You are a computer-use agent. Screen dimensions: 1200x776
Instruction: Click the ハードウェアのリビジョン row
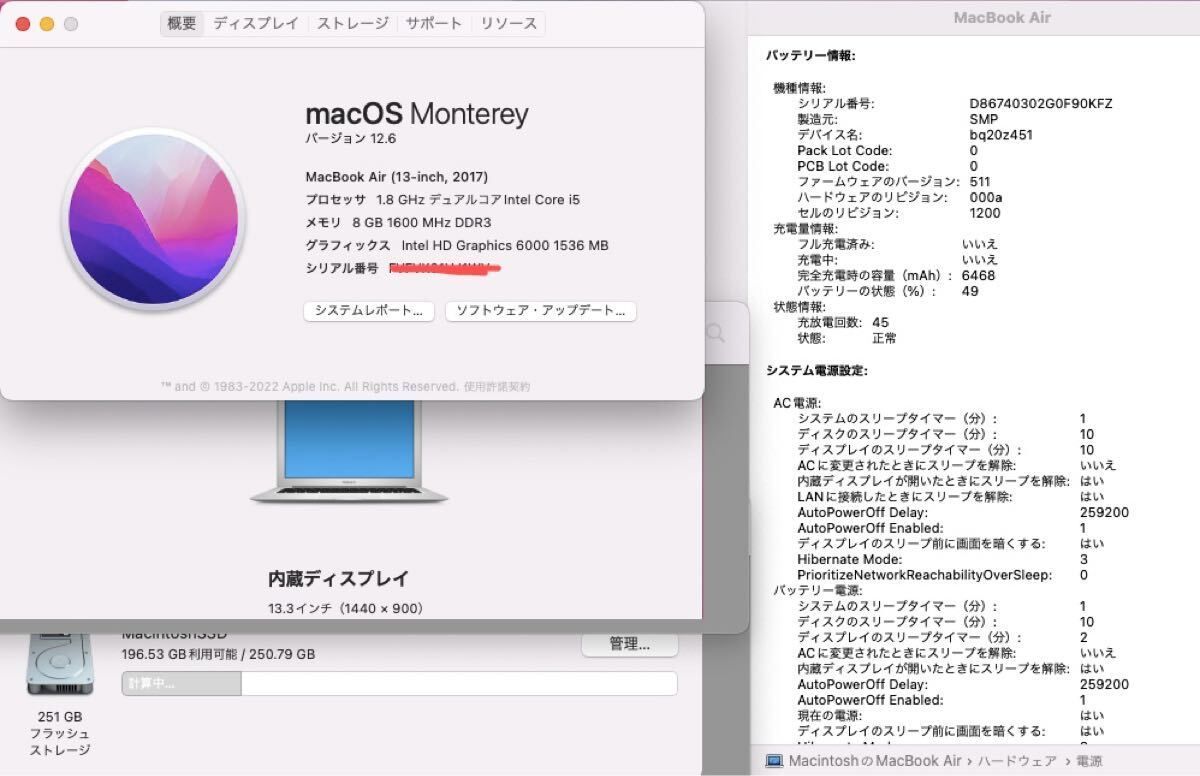coord(899,198)
